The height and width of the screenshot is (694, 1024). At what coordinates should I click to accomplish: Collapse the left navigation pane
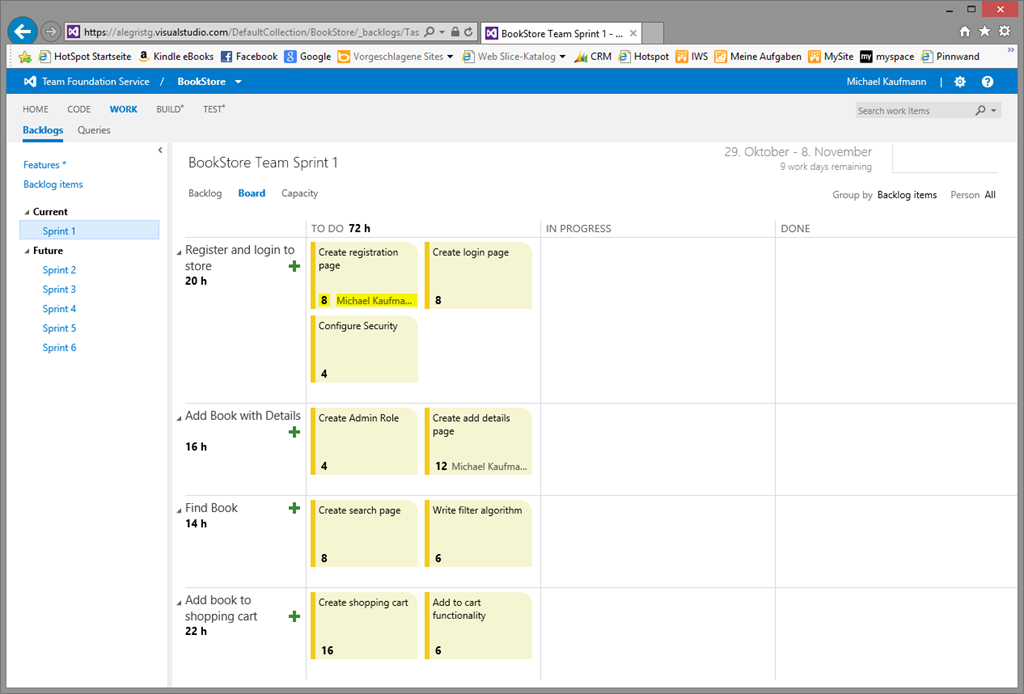(x=160, y=150)
